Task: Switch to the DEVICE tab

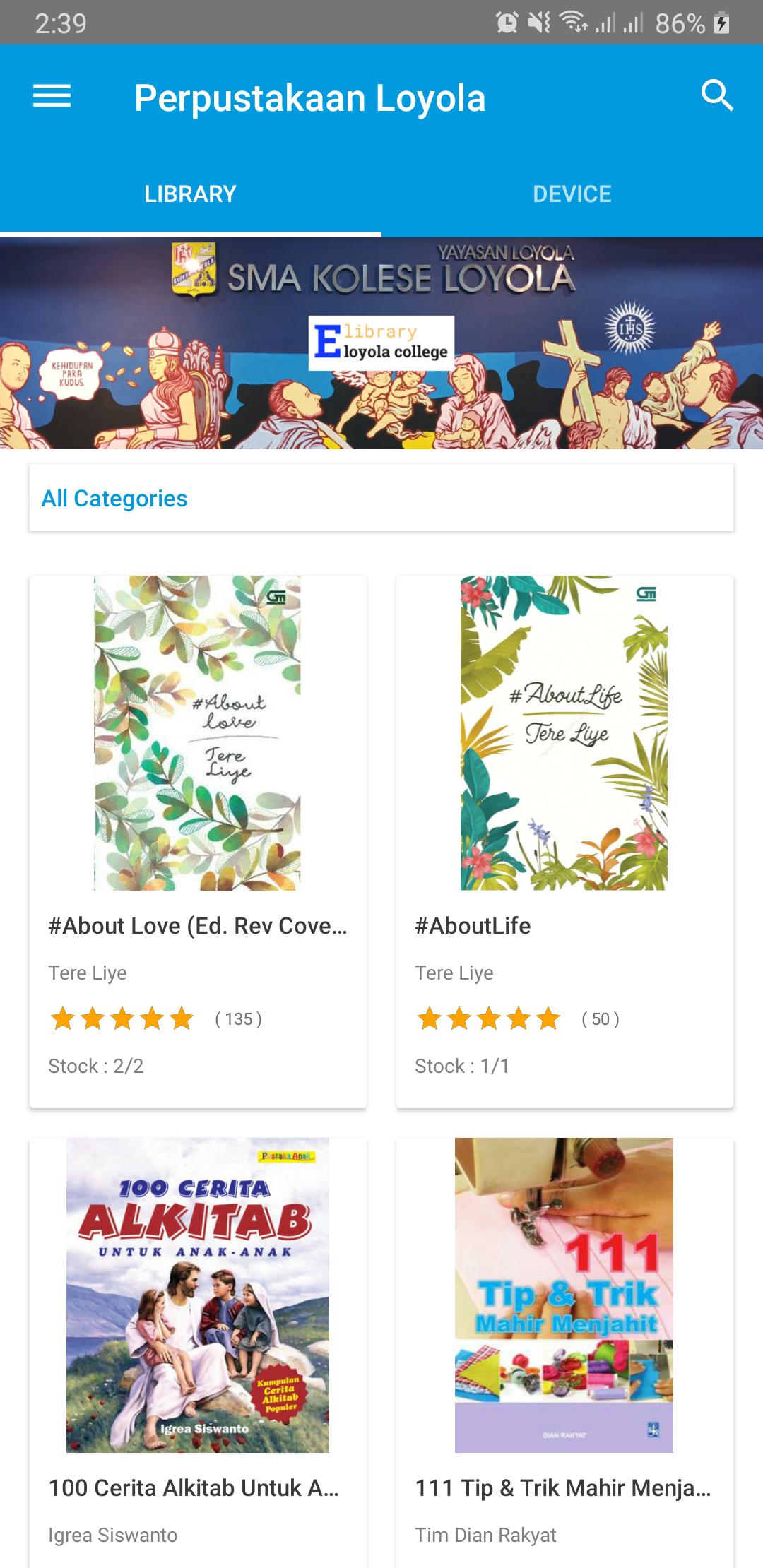Action: click(572, 194)
